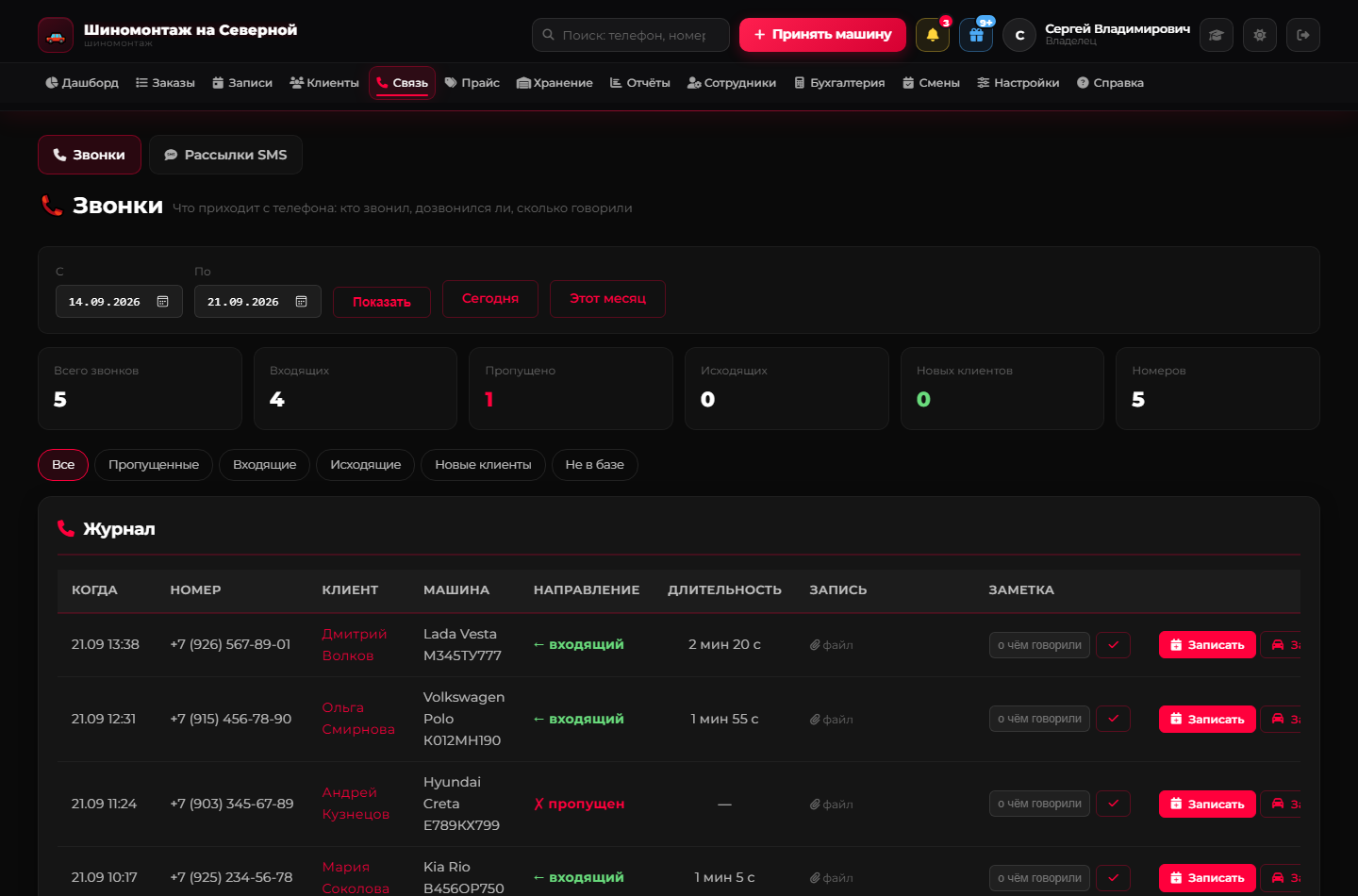Click car button in Дмитрий Волков row
Screen dimensions: 1358x896
click(x=1281, y=645)
